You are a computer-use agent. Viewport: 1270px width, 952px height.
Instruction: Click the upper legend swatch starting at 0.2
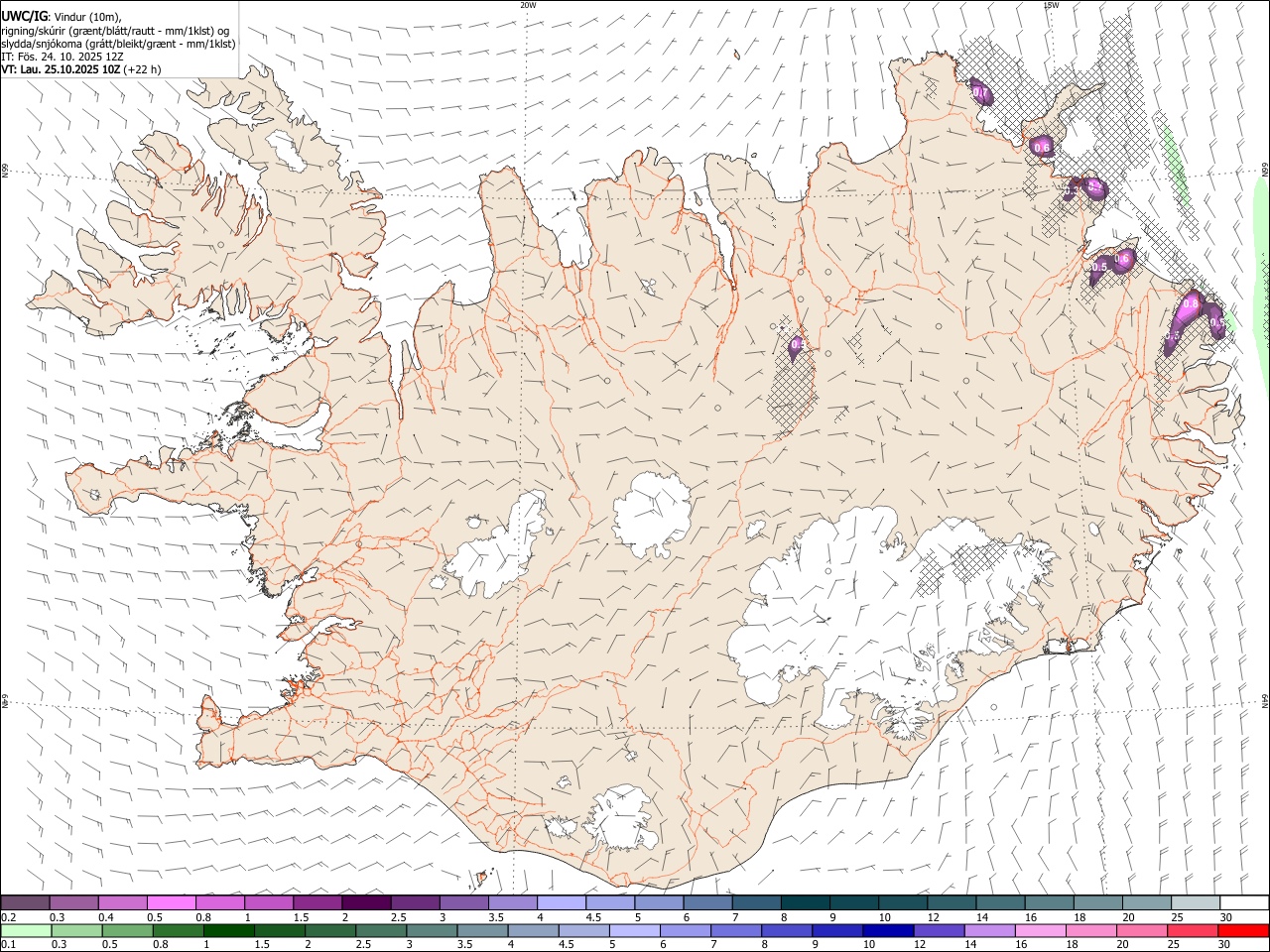[x=26, y=902]
